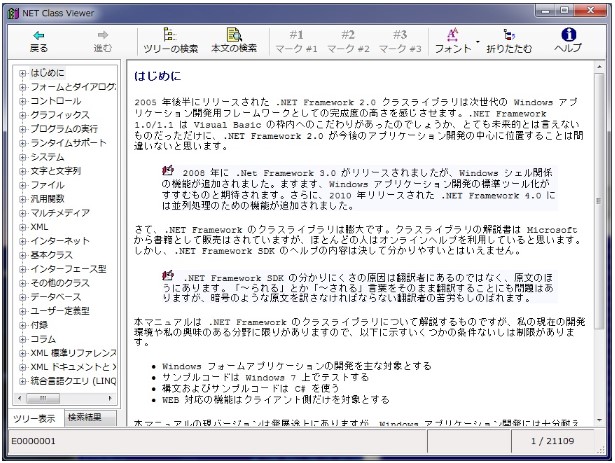615x463 pixels.
Task: Select マーク #1 bookmark icon
Action: tap(296, 35)
